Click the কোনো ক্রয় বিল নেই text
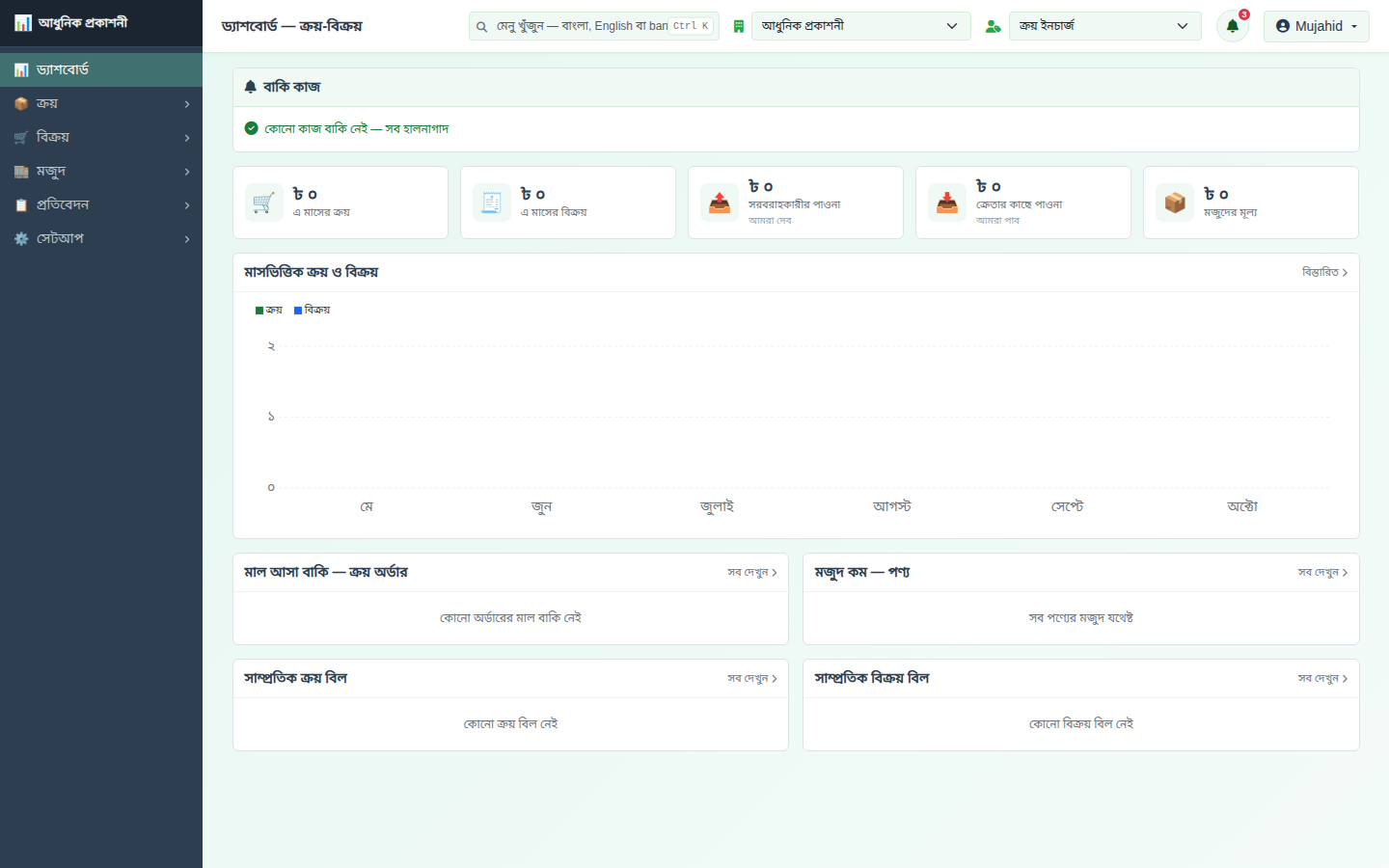 (x=510, y=724)
